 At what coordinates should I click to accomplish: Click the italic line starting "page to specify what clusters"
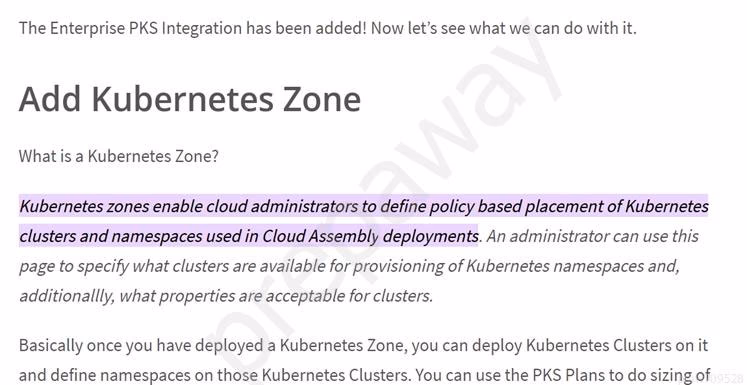pos(349,266)
